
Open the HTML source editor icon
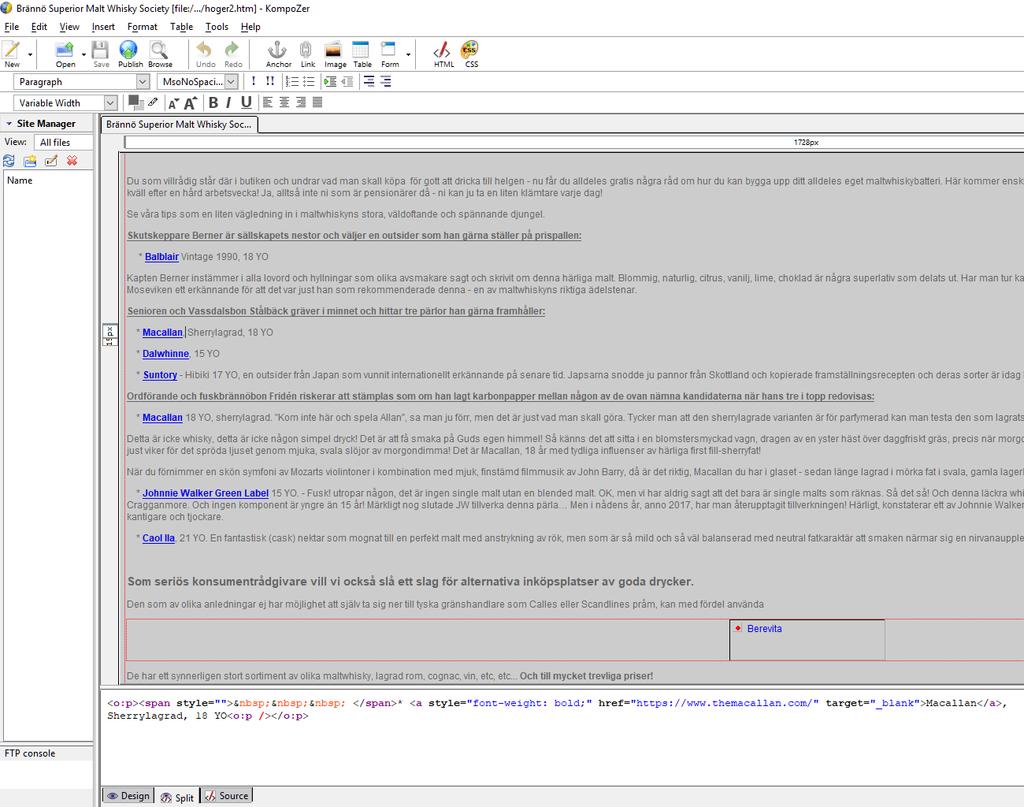[443, 54]
